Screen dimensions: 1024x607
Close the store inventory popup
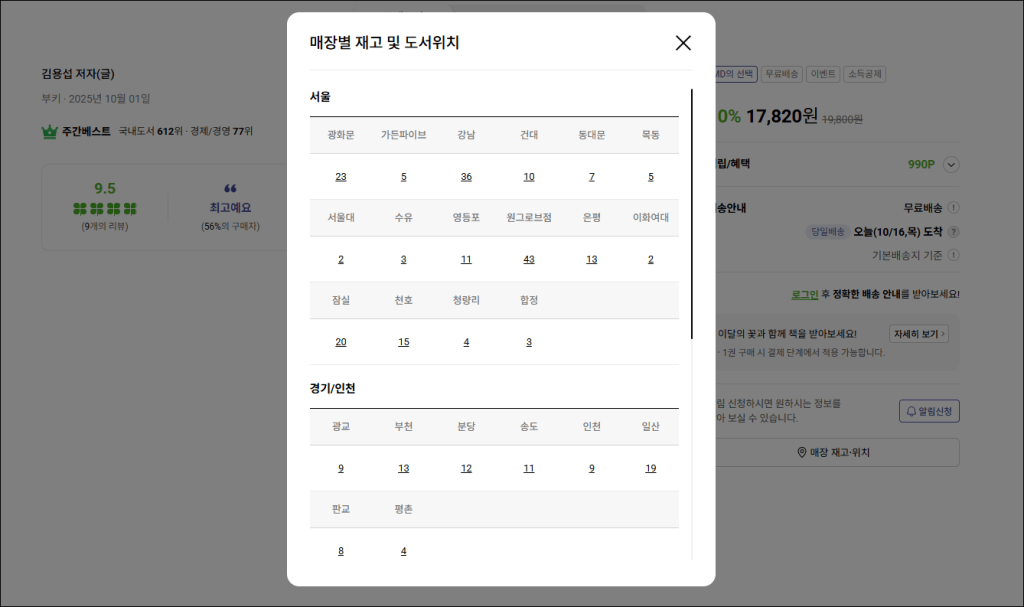coord(683,43)
